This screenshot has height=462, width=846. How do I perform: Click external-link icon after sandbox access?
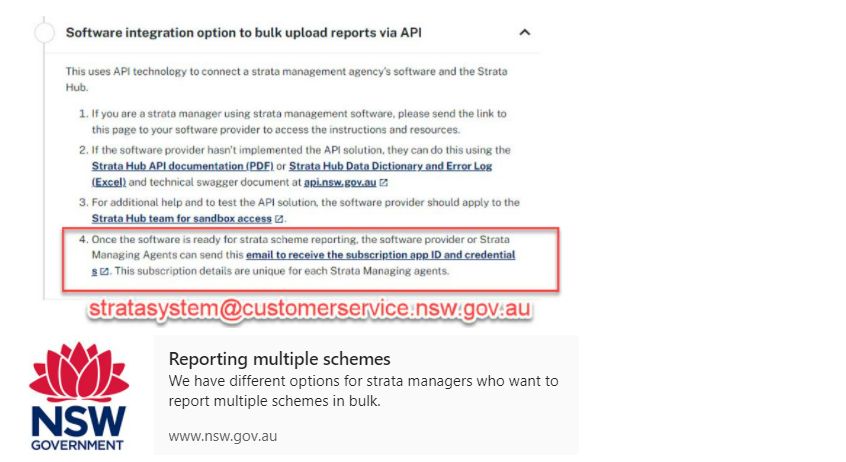coord(279,219)
